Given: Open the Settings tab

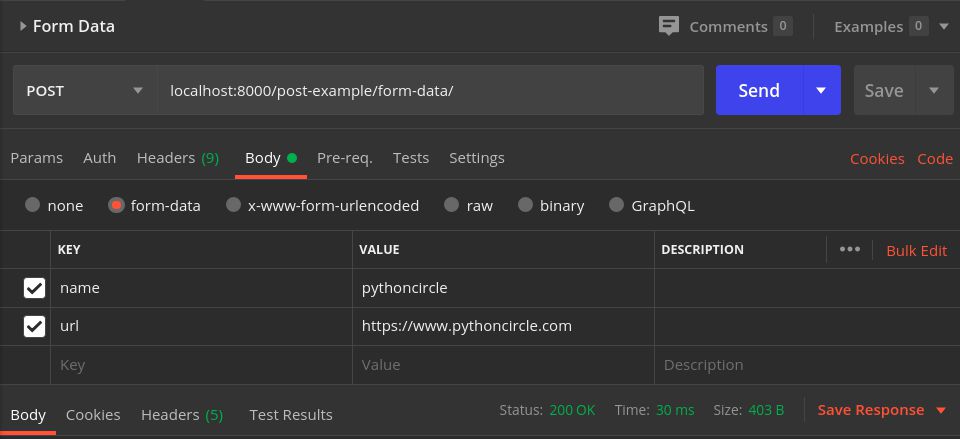Looking at the screenshot, I should click(x=477, y=158).
